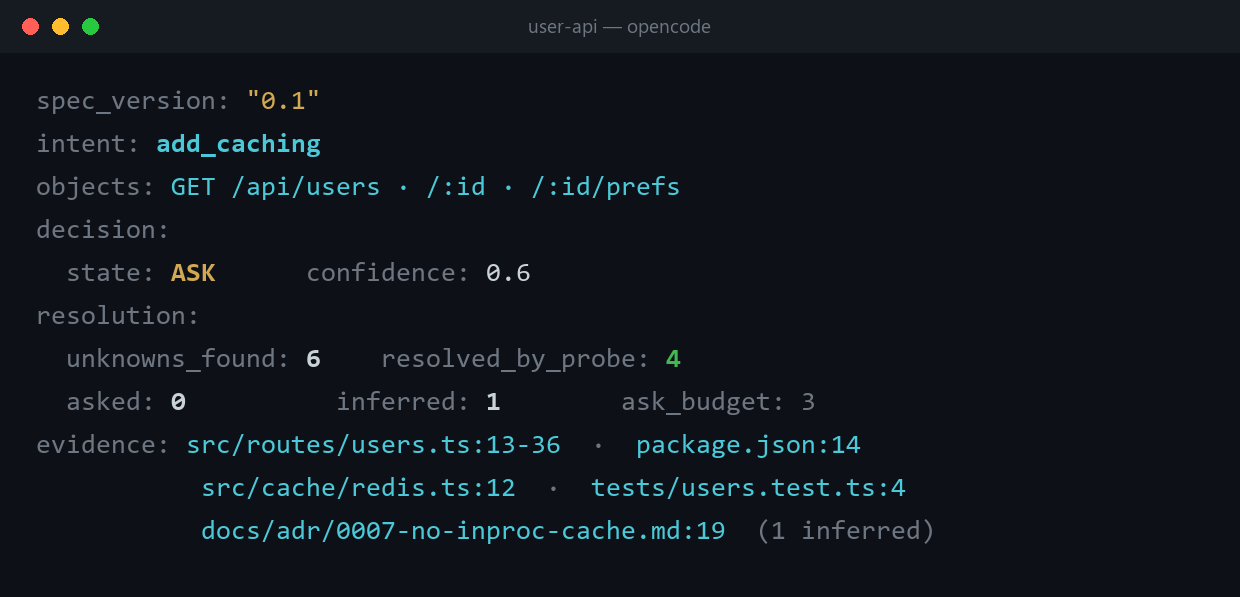Open src/routes/users.ts:13-36 evidence link
Screen dimensions: 1240x597
tap(373, 445)
